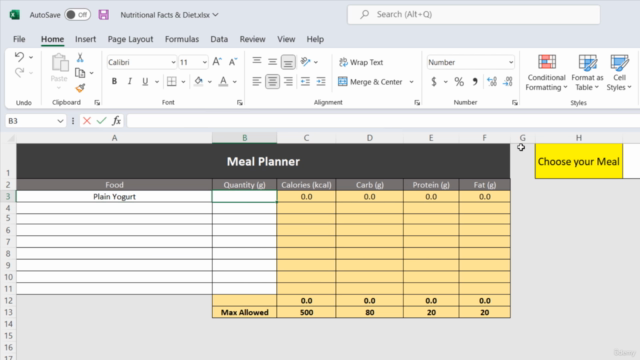Open the File menu

point(19,39)
